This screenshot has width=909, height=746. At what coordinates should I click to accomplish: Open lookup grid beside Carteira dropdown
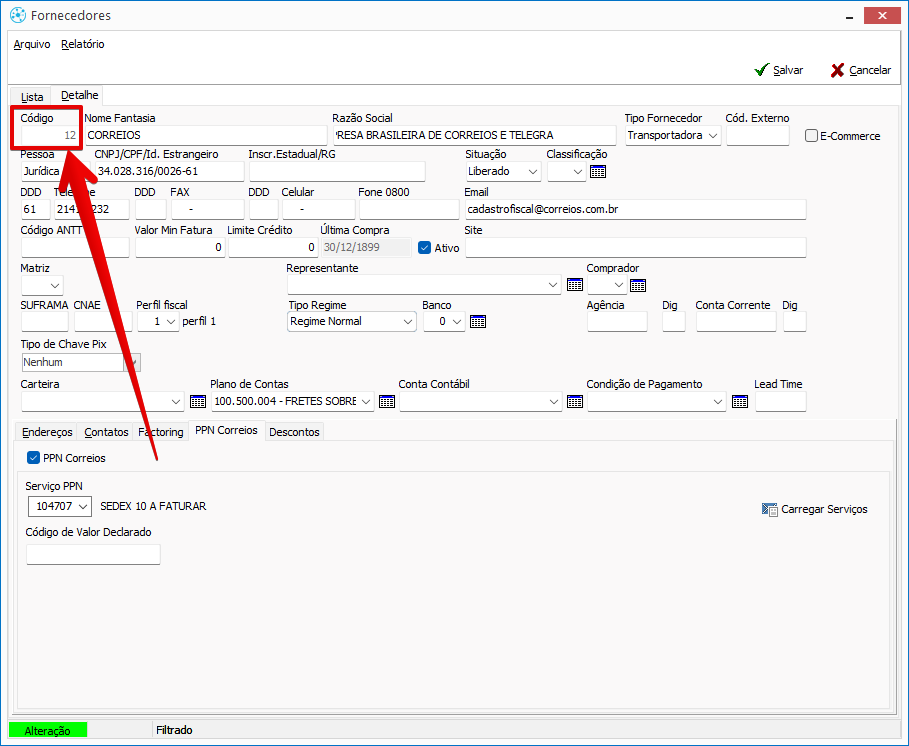198,402
